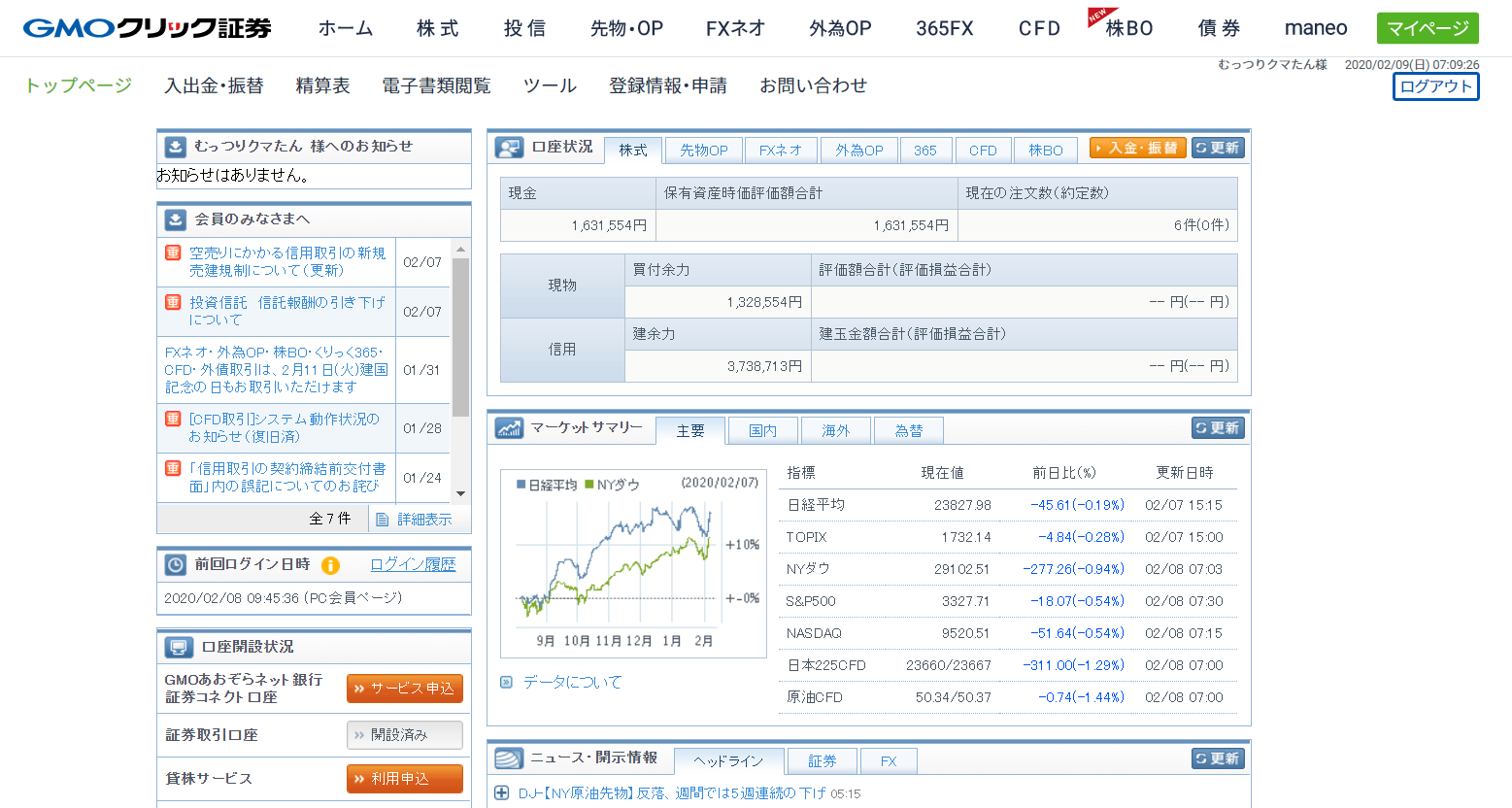Click the download icon beside お知らせ header
This screenshot has height=808, width=1512.
tap(175, 147)
